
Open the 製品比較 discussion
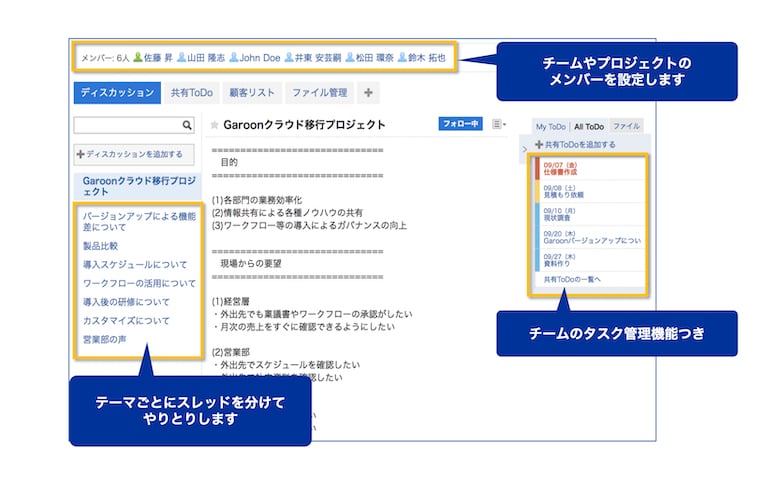(x=100, y=246)
